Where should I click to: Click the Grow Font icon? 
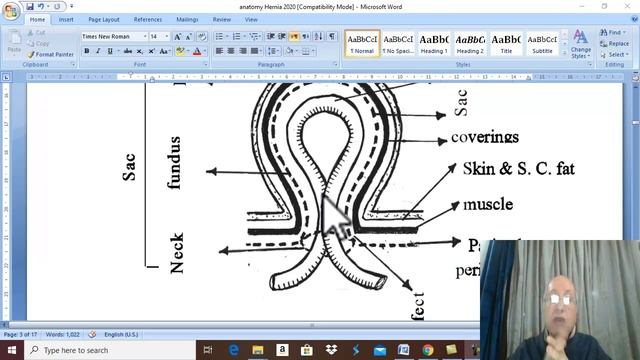[178, 37]
